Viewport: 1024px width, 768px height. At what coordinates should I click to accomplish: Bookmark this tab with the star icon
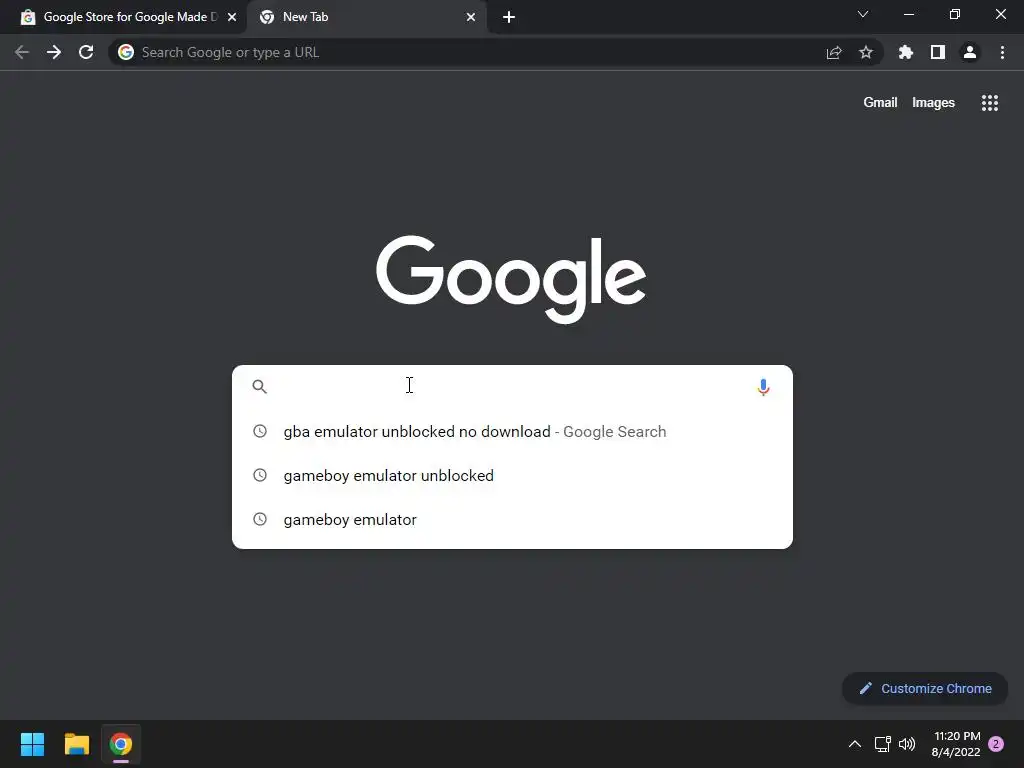click(866, 52)
